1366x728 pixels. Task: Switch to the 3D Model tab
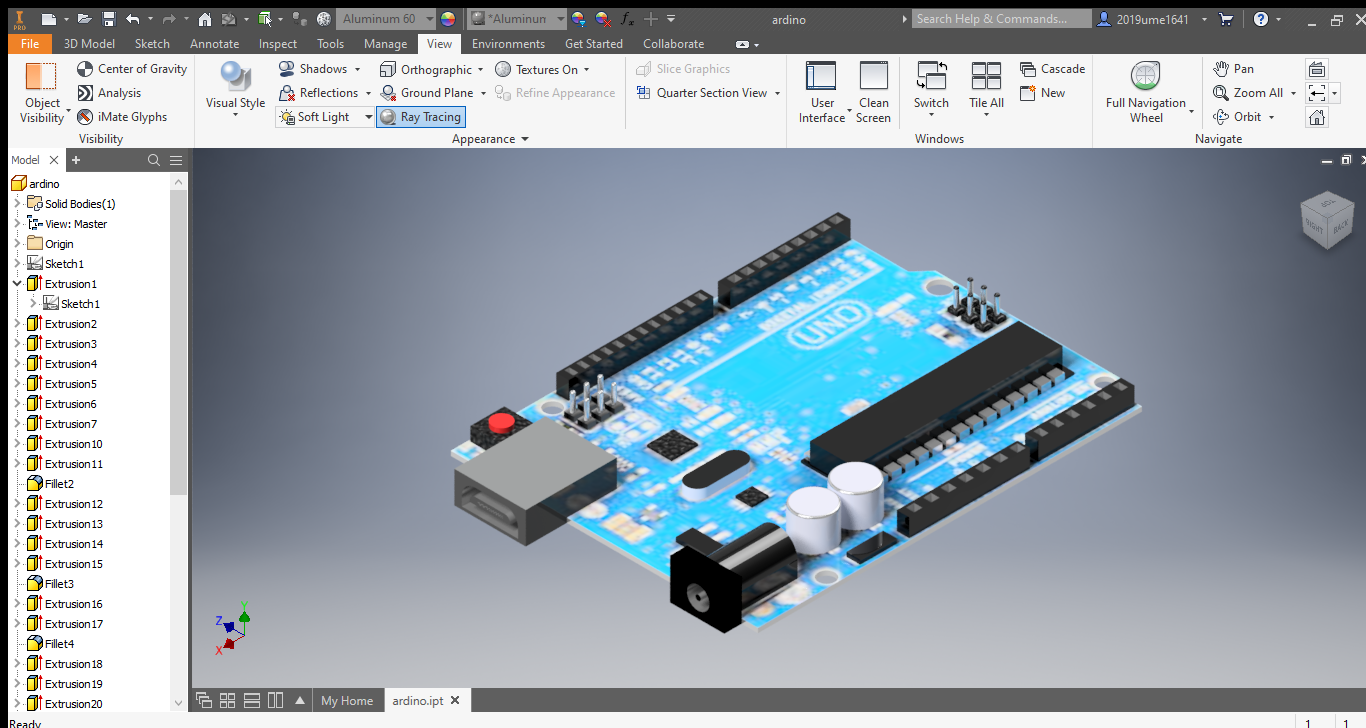click(x=89, y=44)
